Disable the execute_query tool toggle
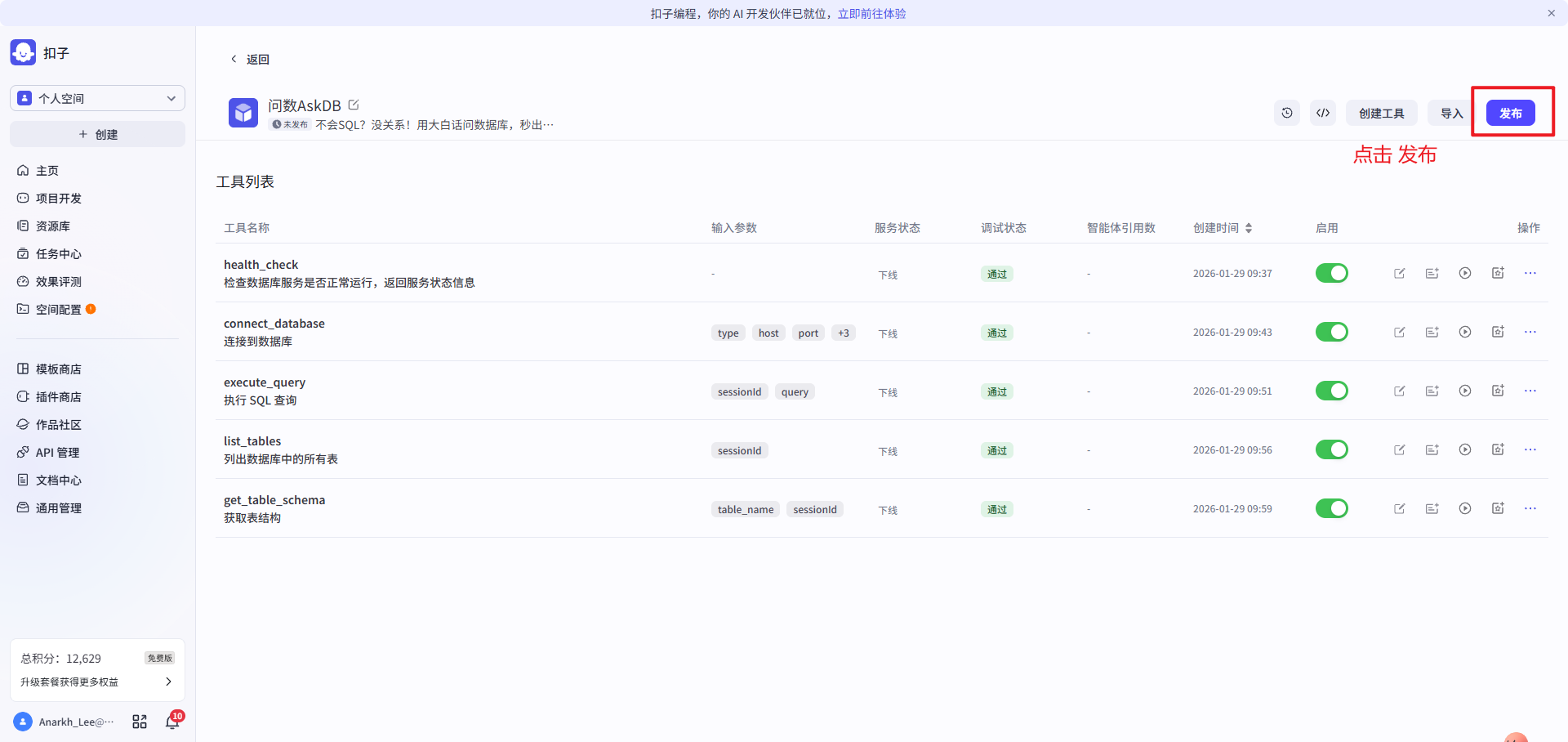1568x742 pixels. [1332, 391]
